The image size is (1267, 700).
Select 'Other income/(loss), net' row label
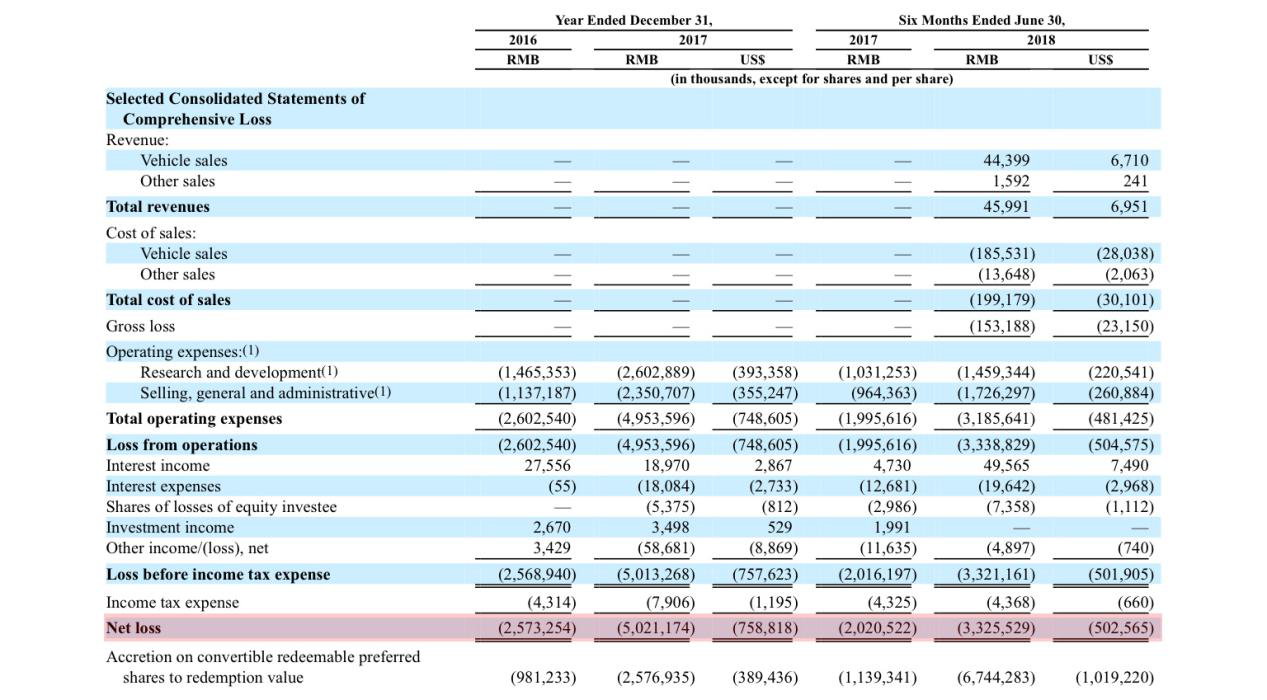pyautogui.click(x=187, y=548)
